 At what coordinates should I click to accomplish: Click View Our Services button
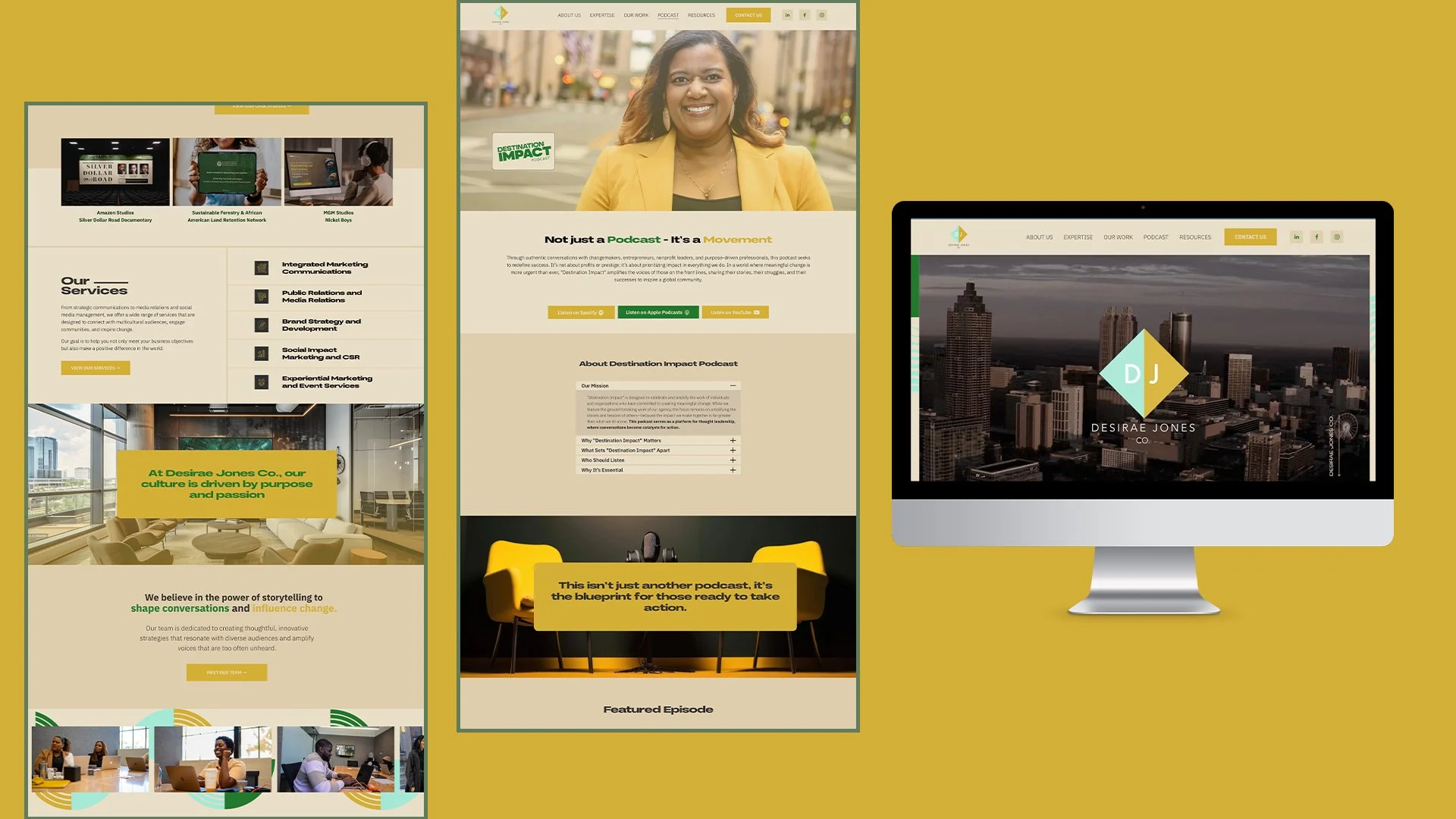point(96,368)
